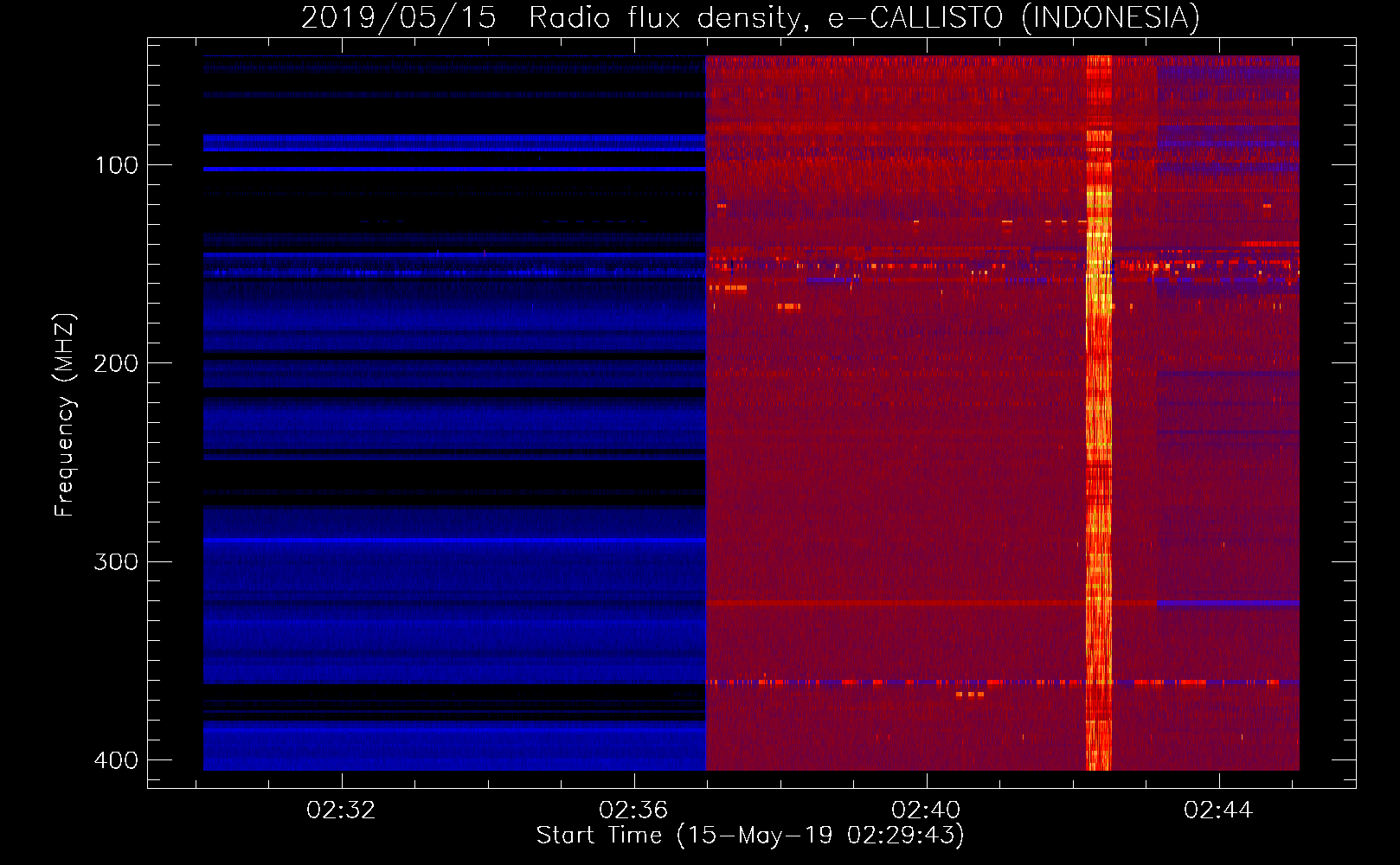Click the 02:44 time tick label
The width and height of the screenshot is (1400, 865).
pos(1219,811)
